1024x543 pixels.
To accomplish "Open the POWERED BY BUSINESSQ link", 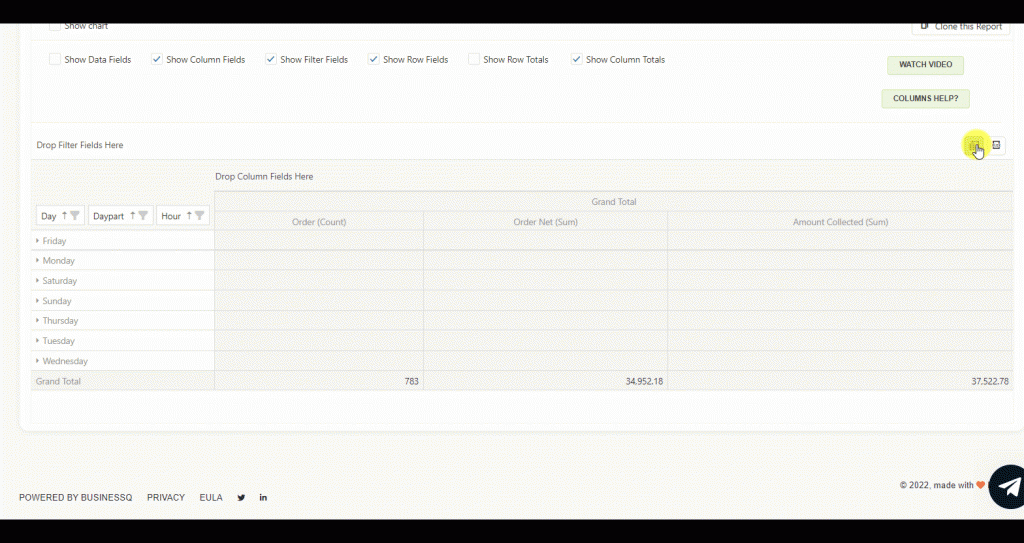I will [x=76, y=497].
